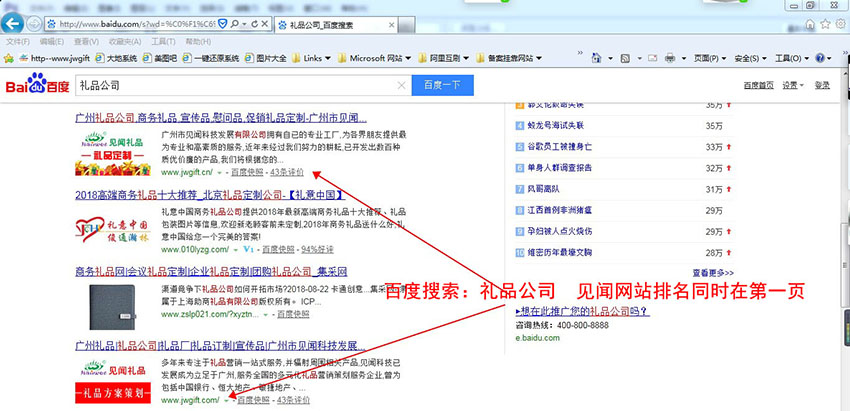The image size is (850, 411).
Task: Open the address bar autocomplete dropdown arrow
Action: tap(244, 24)
